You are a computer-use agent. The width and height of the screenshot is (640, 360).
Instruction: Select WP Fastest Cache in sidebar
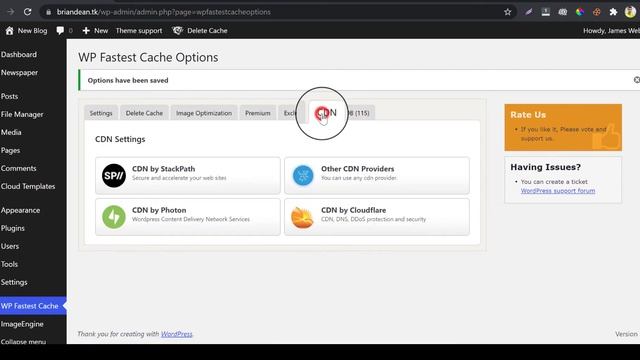pyautogui.click(x=33, y=306)
